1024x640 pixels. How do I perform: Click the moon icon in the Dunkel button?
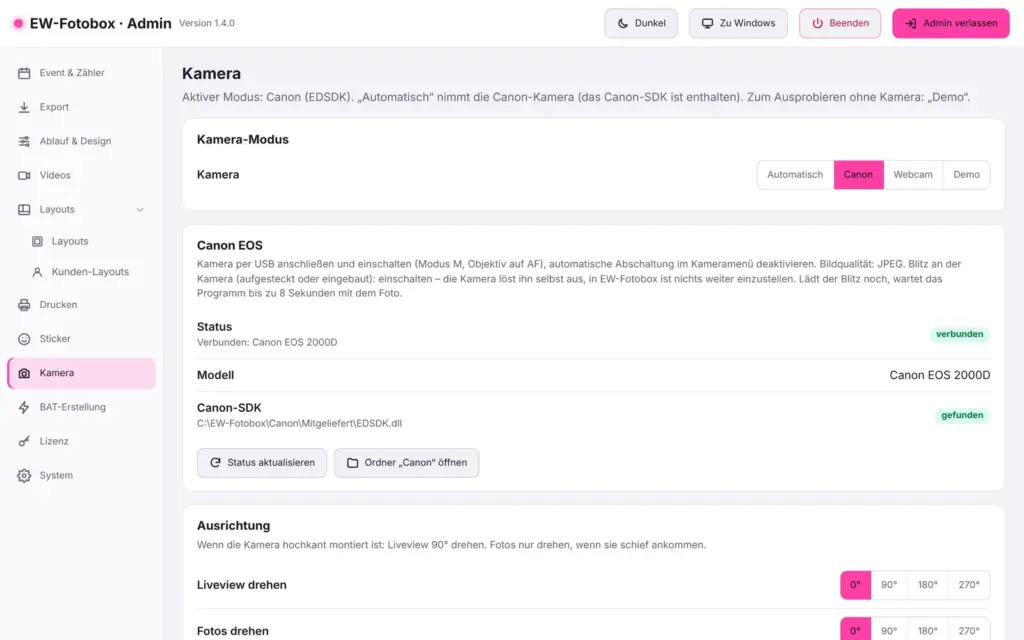(623, 23)
